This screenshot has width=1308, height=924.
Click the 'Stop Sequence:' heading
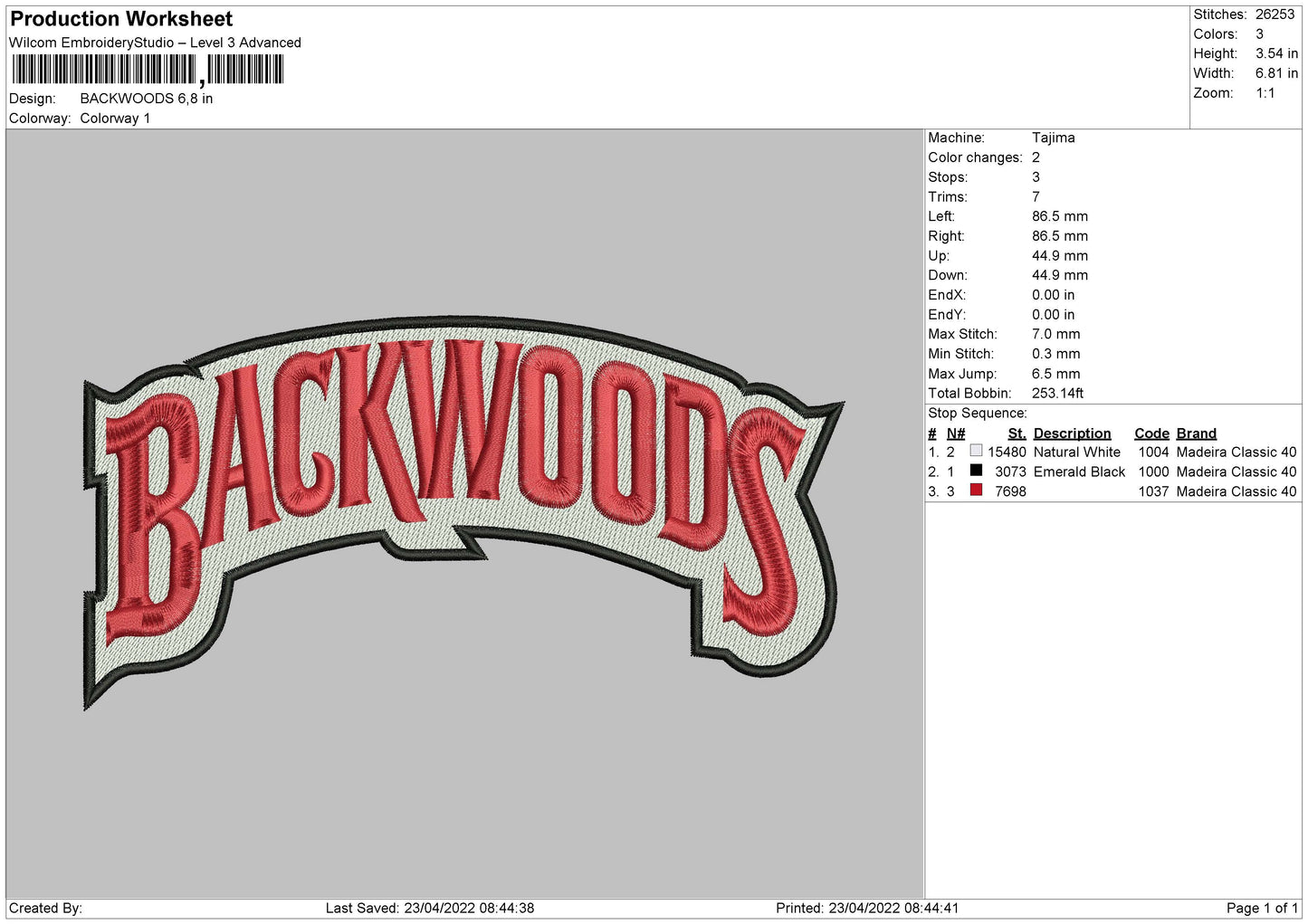tap(978, 414)
